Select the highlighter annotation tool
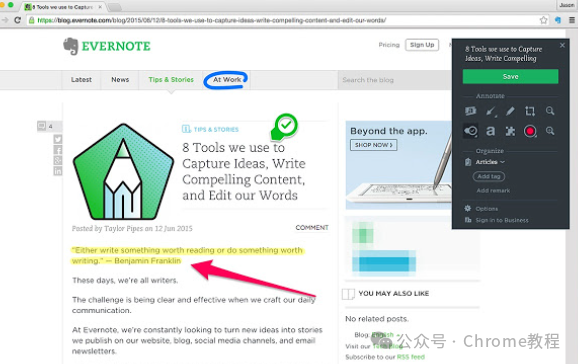Viewport: 578px width, 364px height. pyautogui.click(x=471, y=111)
